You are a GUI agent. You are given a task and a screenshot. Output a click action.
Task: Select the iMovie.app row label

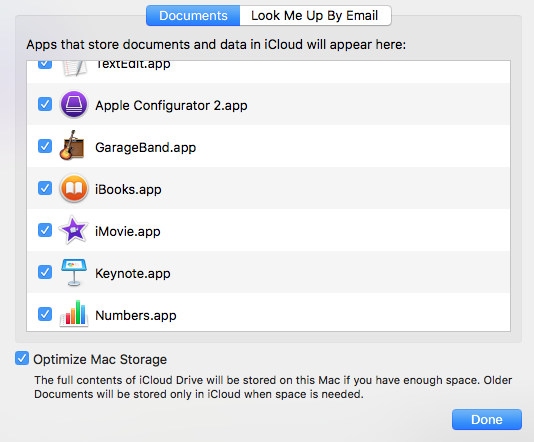coord(128,232)
